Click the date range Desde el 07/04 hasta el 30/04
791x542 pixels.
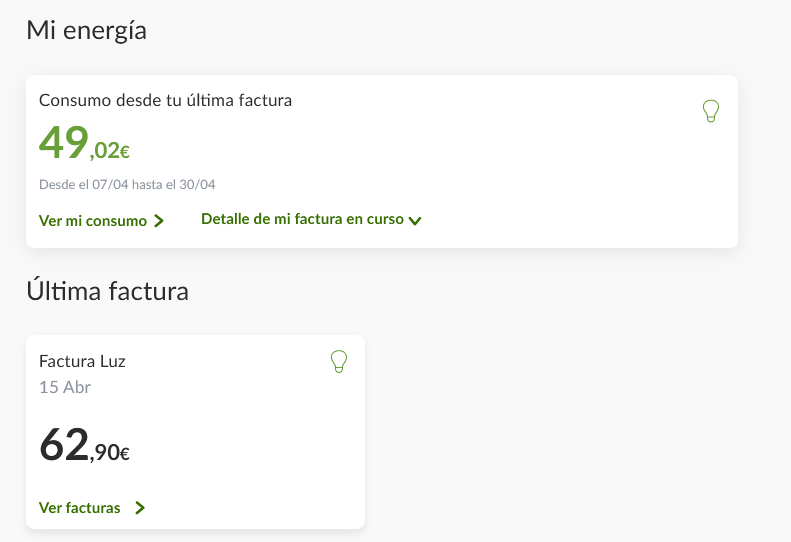127,185
